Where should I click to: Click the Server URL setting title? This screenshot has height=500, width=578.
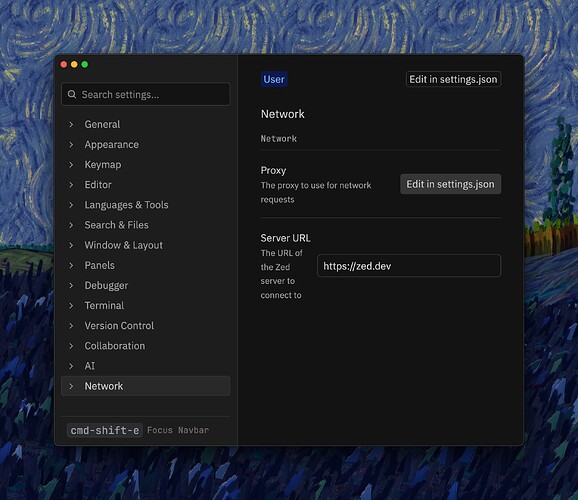(285, 238)
